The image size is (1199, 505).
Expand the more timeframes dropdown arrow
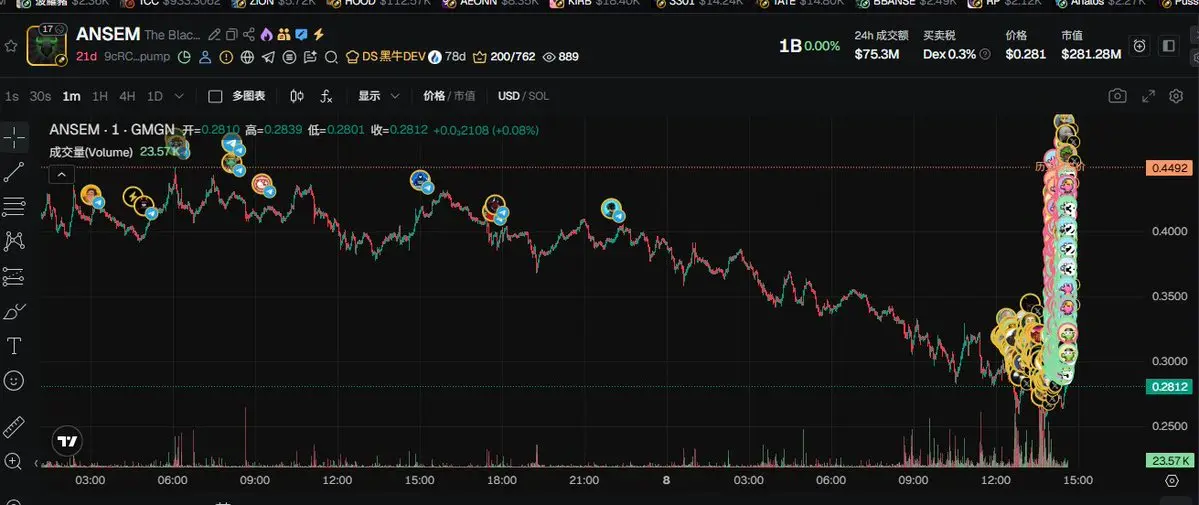(x=179, y=96)
